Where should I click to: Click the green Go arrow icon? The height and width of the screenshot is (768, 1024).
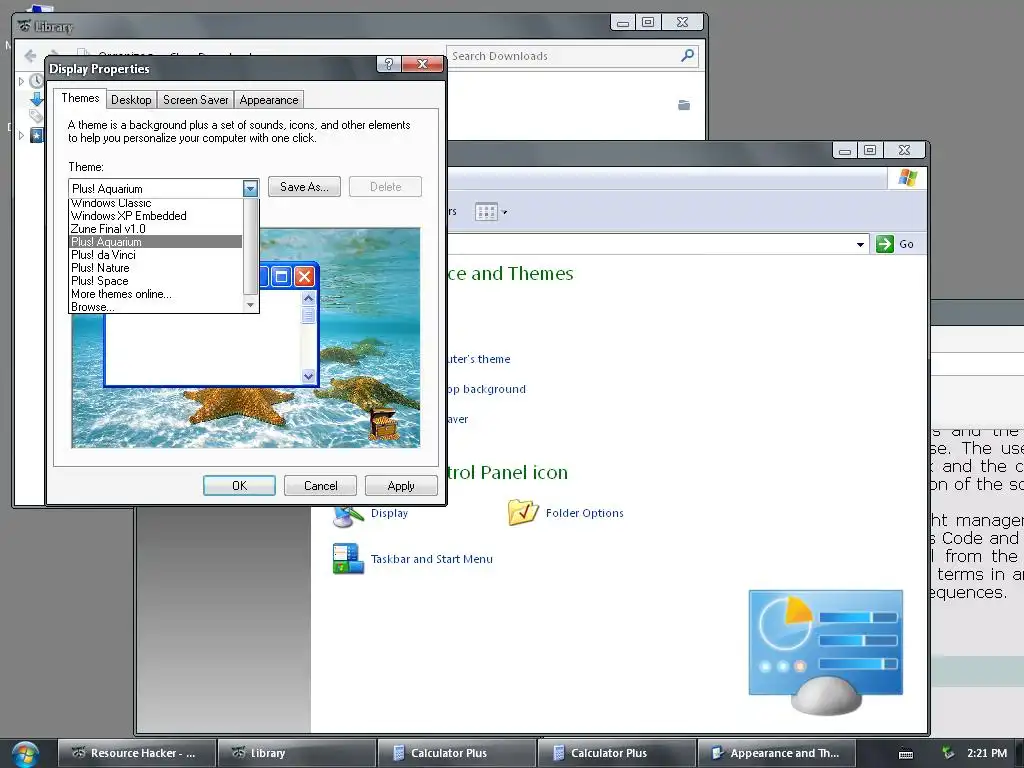[884, 244]
